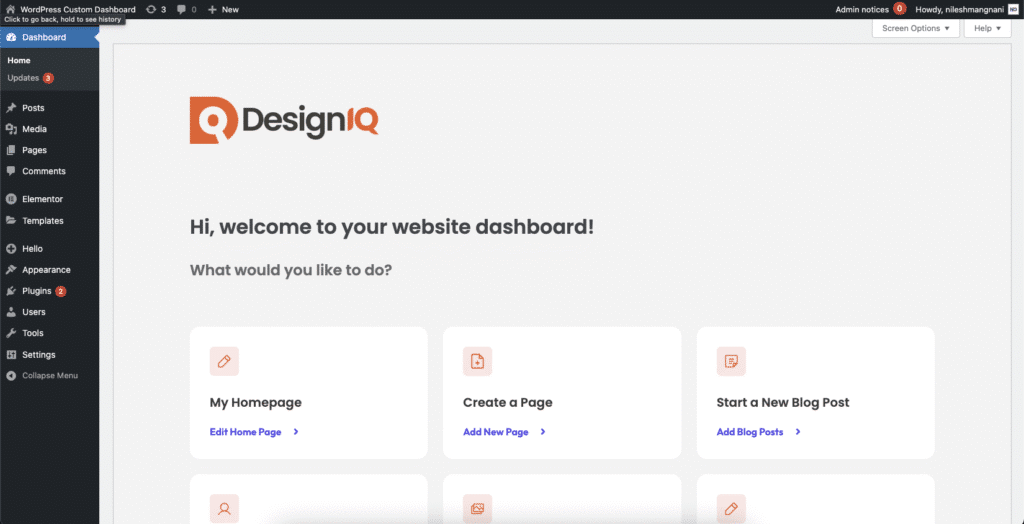Click WordPress Custom Dashboard site name

[x=78, y=10]
